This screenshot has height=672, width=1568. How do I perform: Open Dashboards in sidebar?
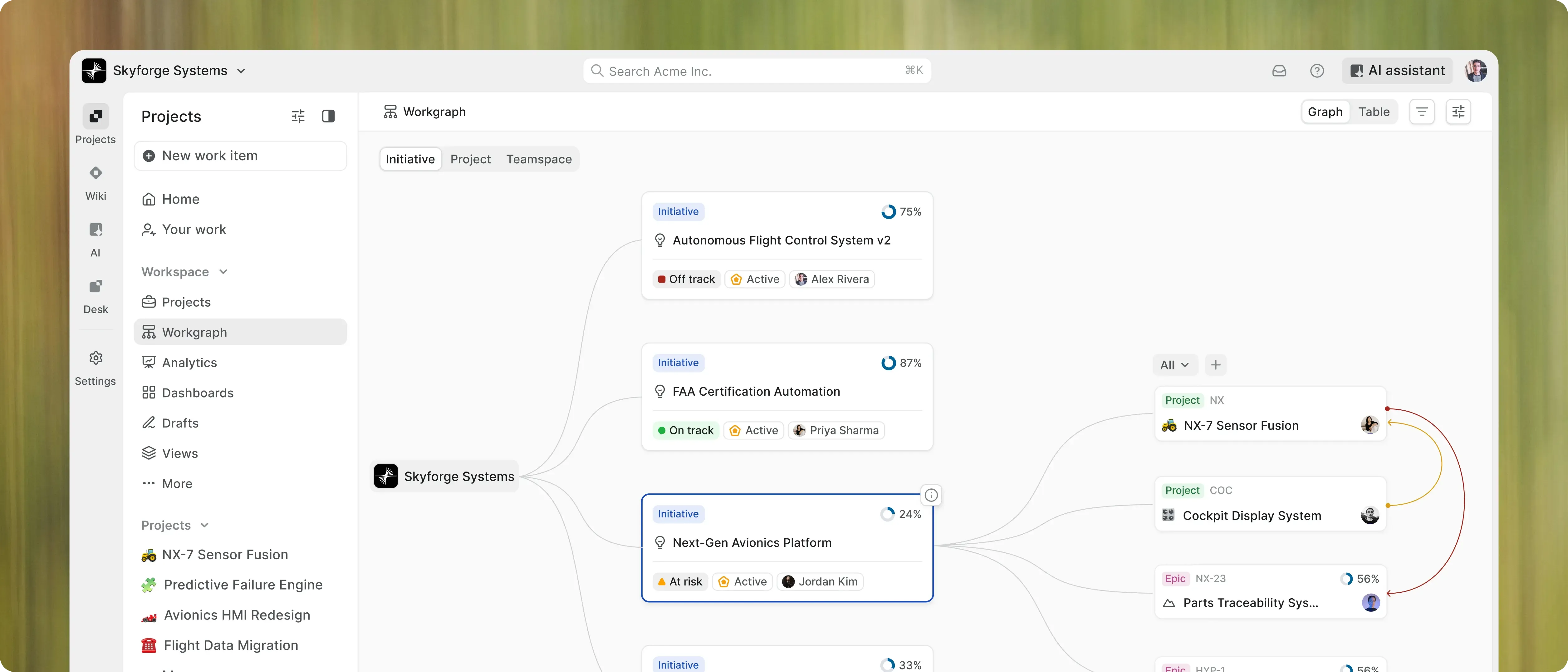click(x=240, y=392)
